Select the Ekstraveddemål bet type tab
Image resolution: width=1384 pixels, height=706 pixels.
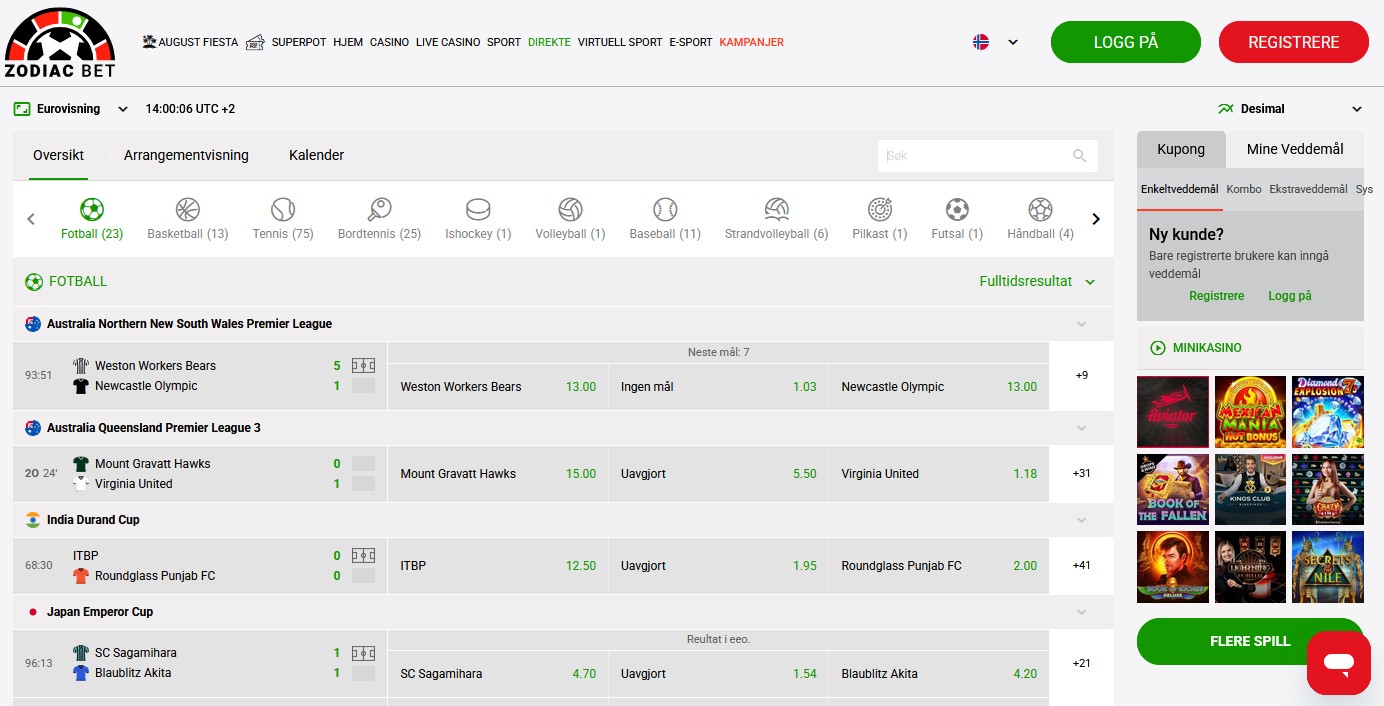pos(1308,189)
